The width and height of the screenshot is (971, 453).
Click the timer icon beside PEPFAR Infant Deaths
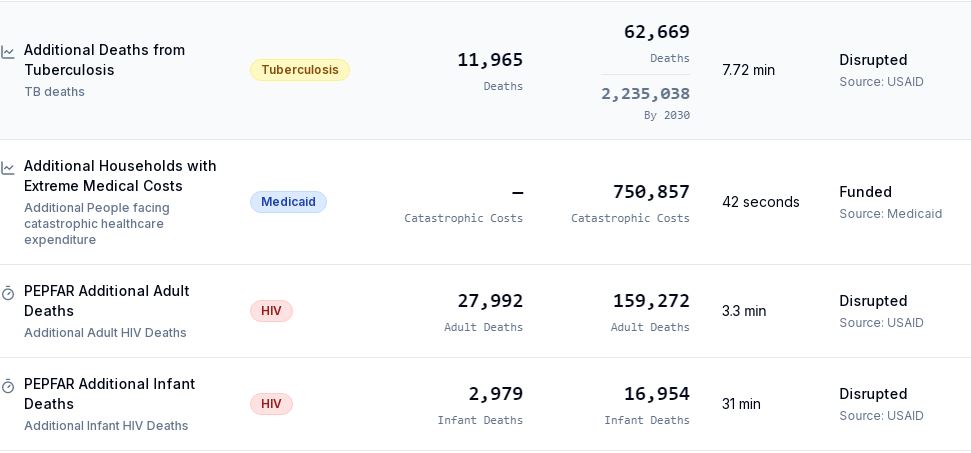coord(7,386)
